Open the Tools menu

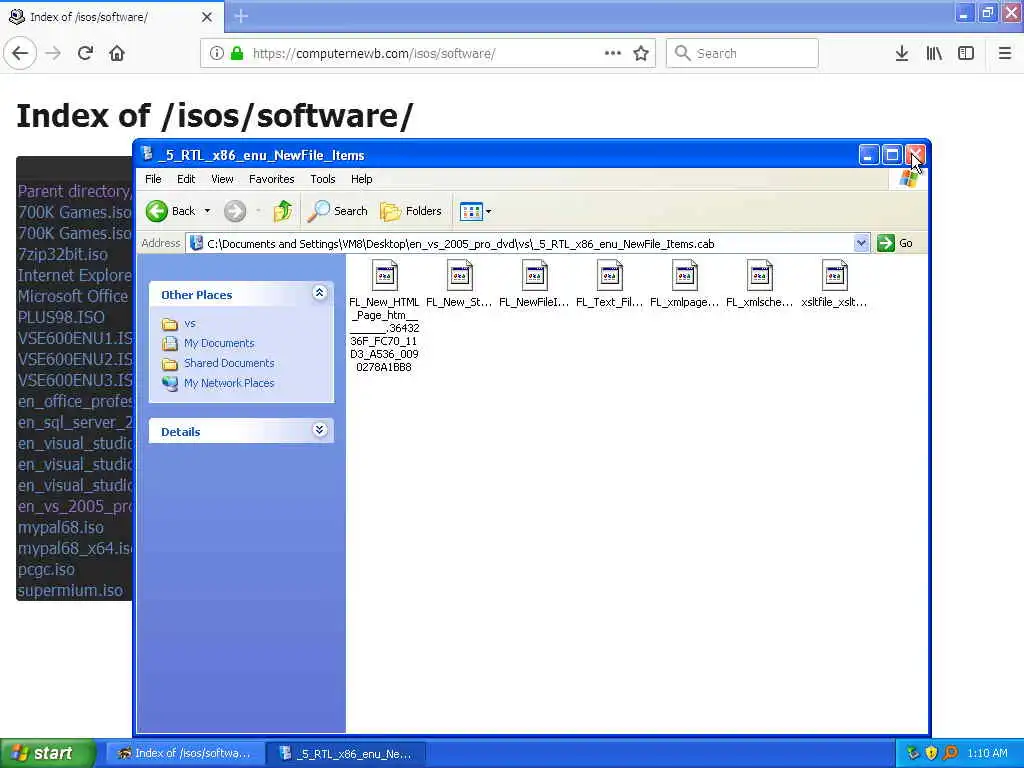coord(323,179)
